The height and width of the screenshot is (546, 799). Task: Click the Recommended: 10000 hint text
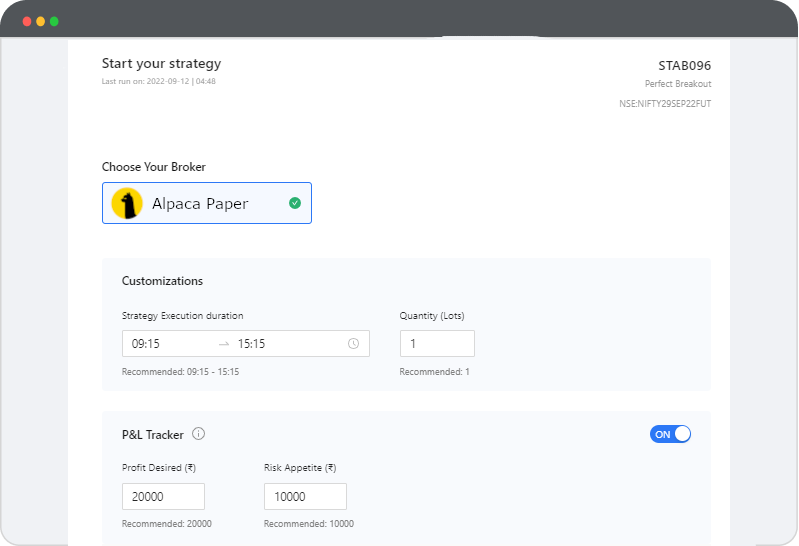point(309,524)
